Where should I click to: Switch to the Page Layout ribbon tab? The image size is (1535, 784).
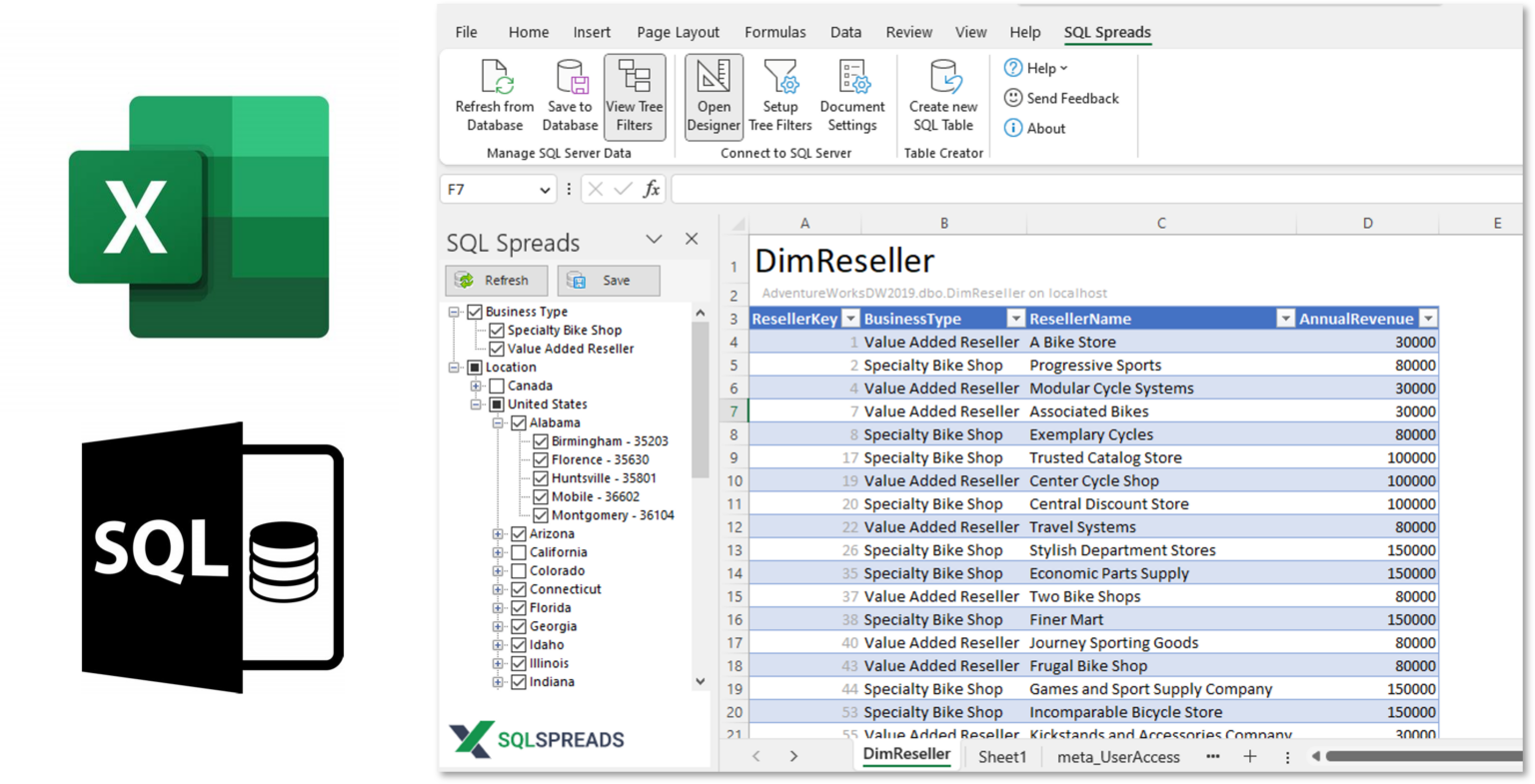click(678, 32)
